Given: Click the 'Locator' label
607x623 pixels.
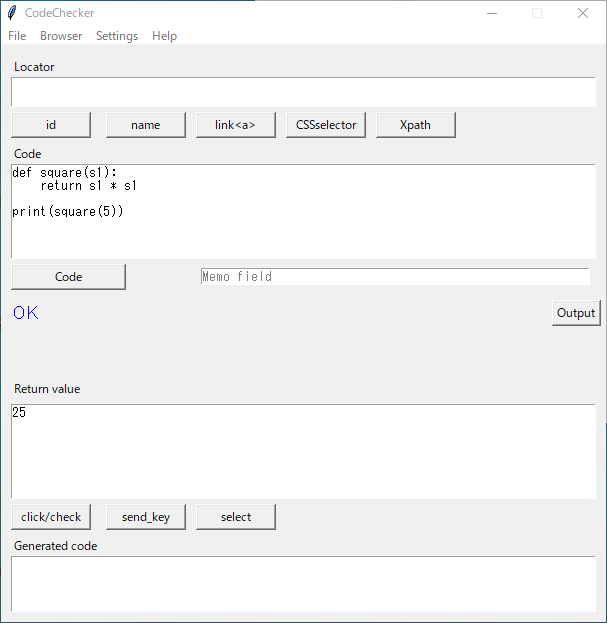Looking at the screenshot, I should click(34, 67).
